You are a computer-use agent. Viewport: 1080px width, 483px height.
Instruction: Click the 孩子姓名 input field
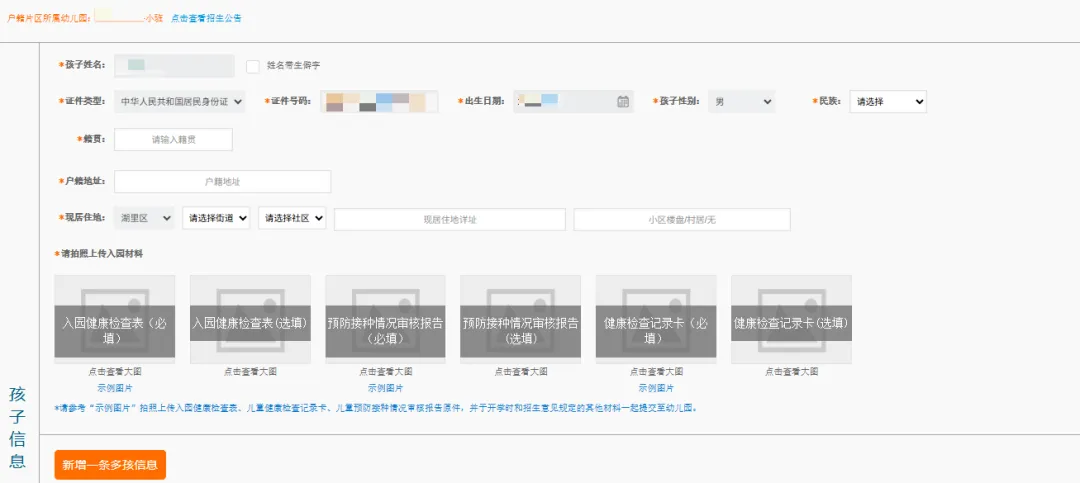point(174,66)
